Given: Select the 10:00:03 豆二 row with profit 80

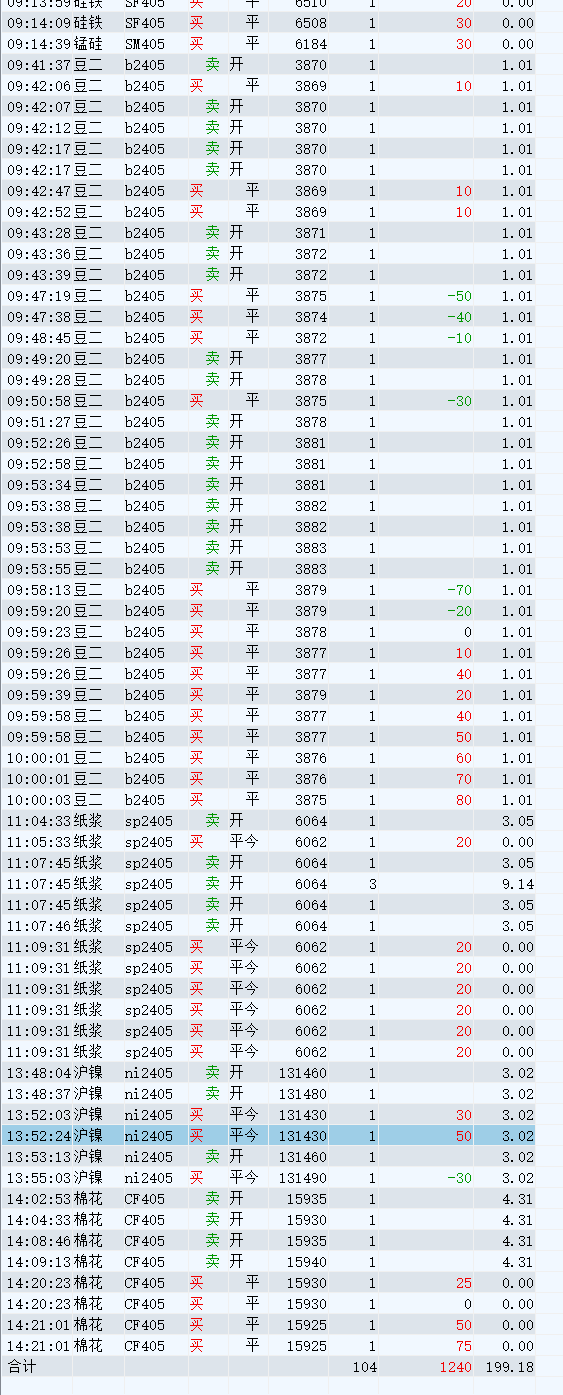Looking at the screenshot, I should pos(268,800).
